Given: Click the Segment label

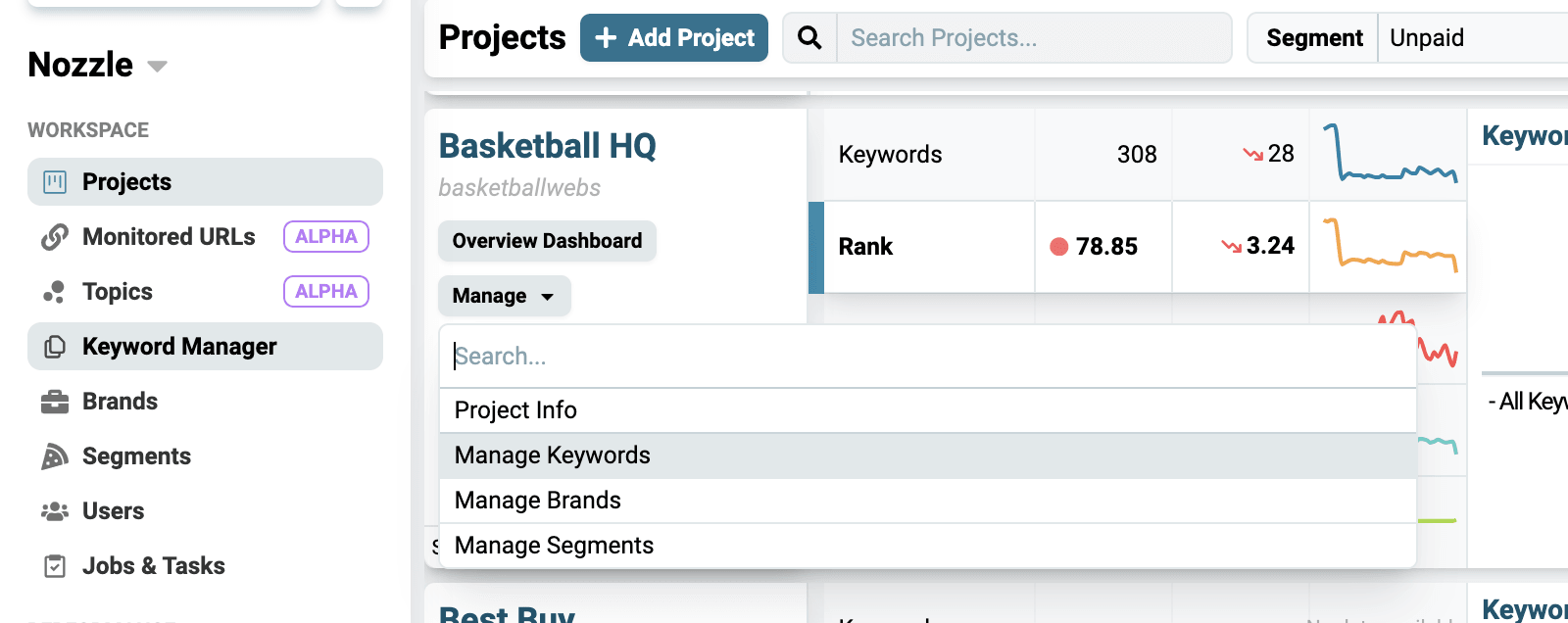Looking at the screenshot, I should click(x=1314, y=37).
